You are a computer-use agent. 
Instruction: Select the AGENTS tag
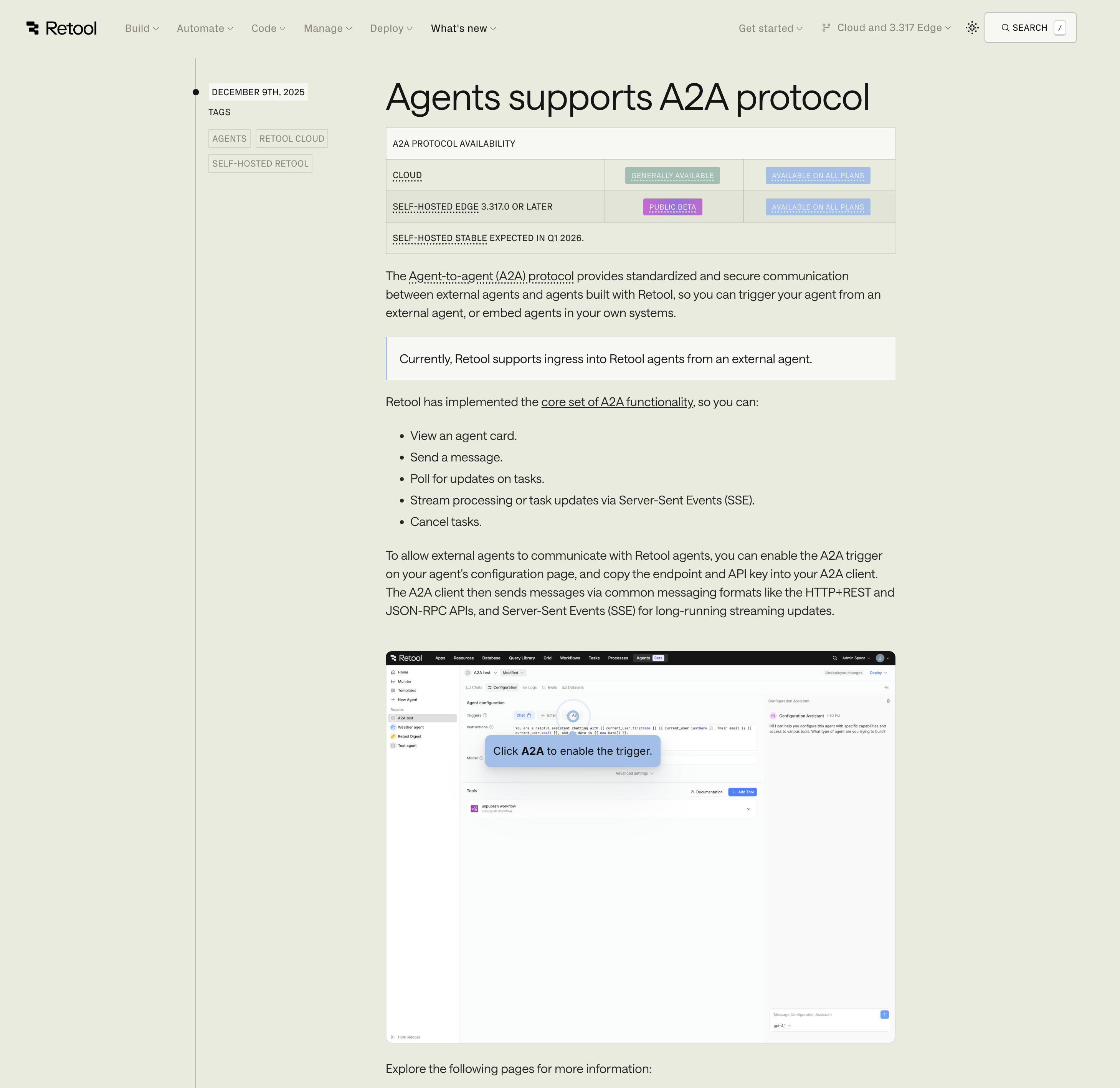coord(229,139)
